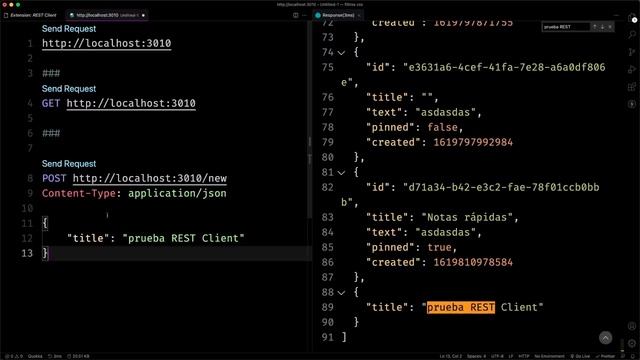Collapse the object at line 81
The height and width of the screenshot is (360, 640).
(x=341, y=173)
